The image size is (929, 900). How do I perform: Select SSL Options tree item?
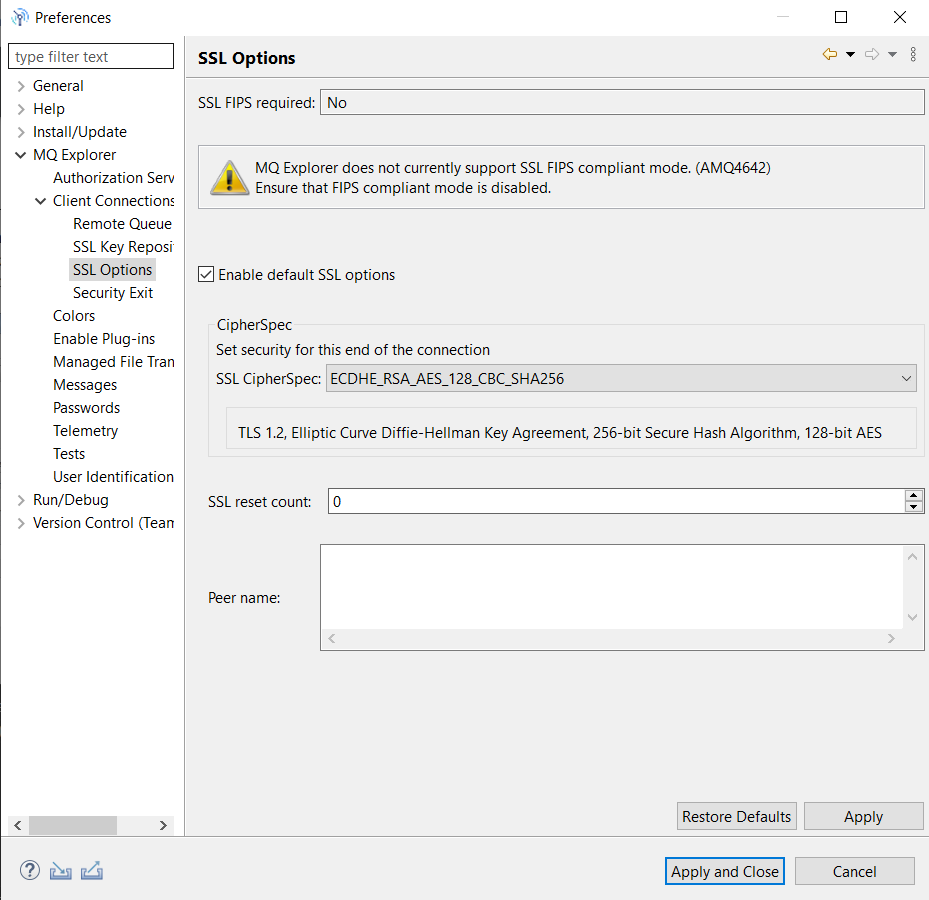pyautogui.click(x=113, y=270)
